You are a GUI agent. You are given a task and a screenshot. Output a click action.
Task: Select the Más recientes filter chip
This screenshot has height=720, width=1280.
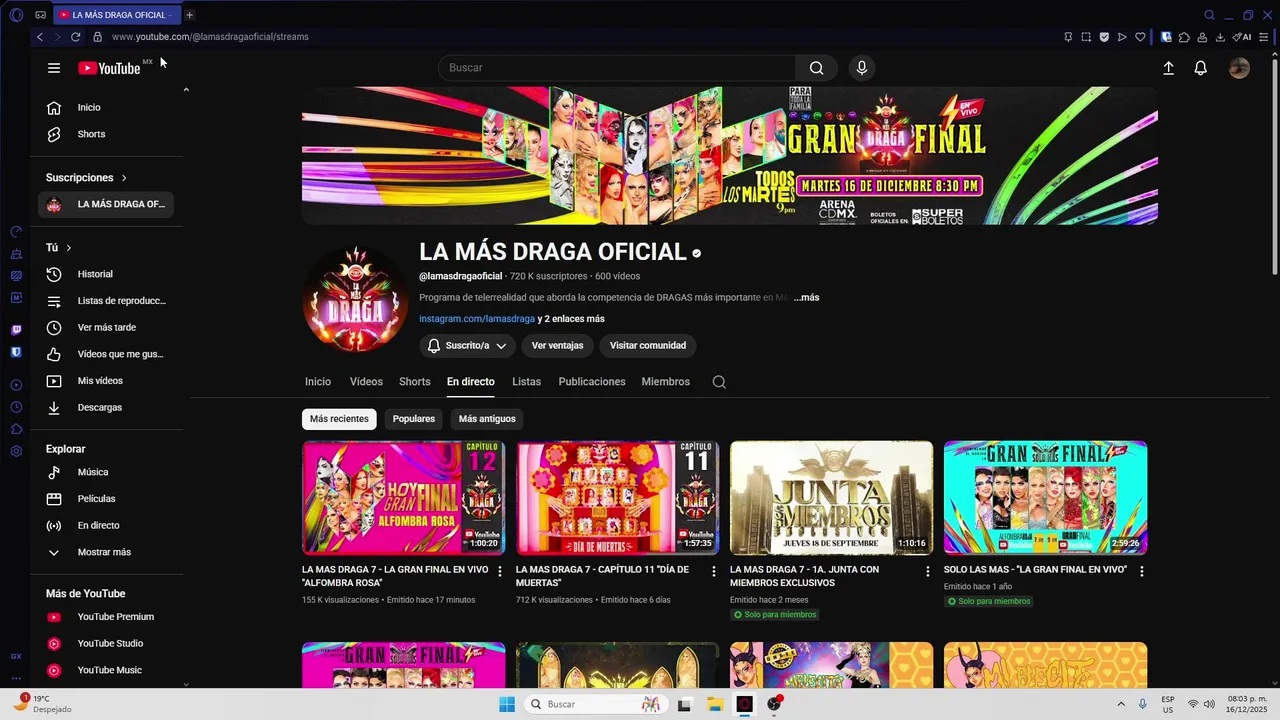pyautogui.click(x=339, y=419)
